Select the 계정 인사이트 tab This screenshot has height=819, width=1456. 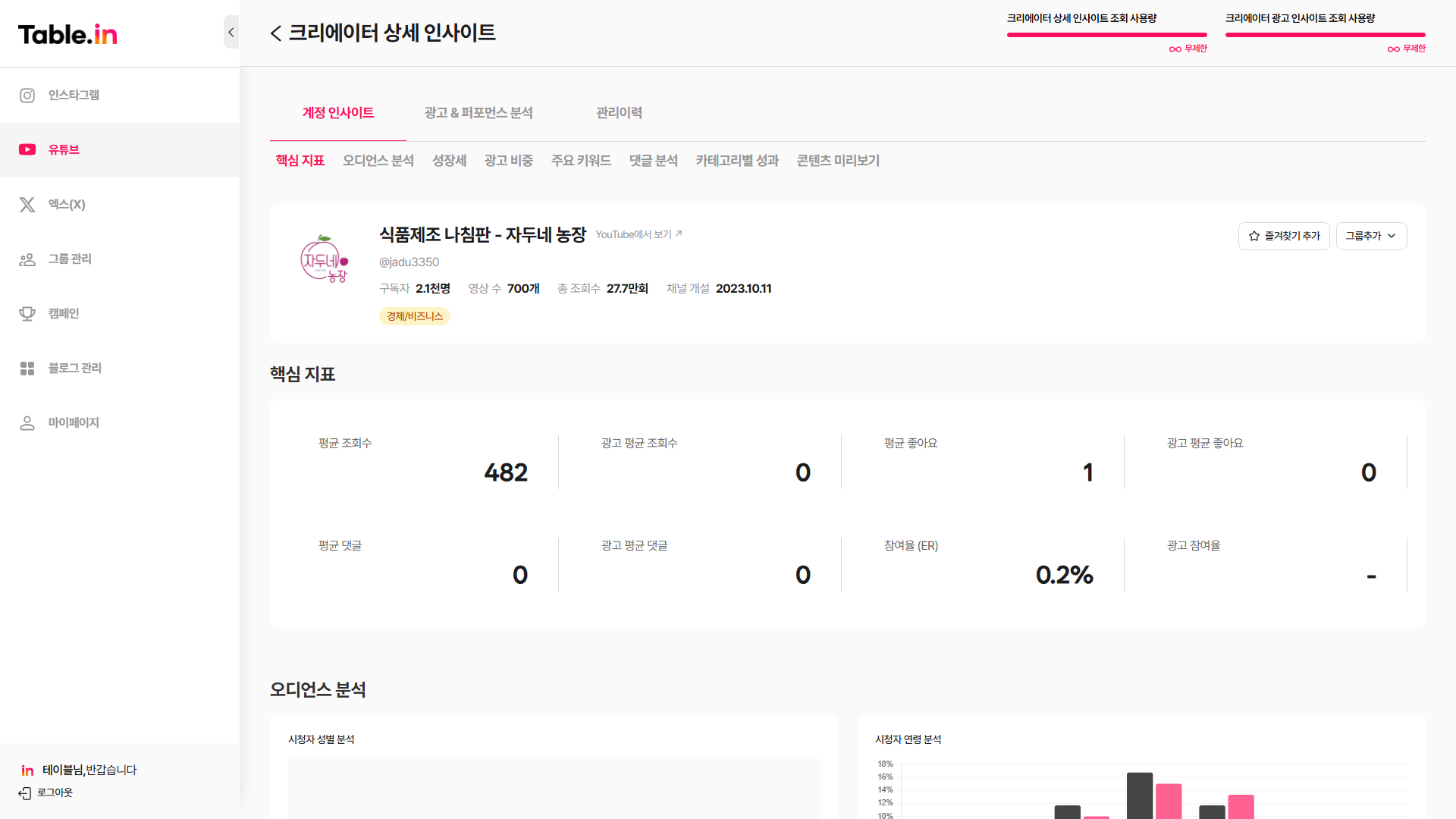click(x=338, y=113)
